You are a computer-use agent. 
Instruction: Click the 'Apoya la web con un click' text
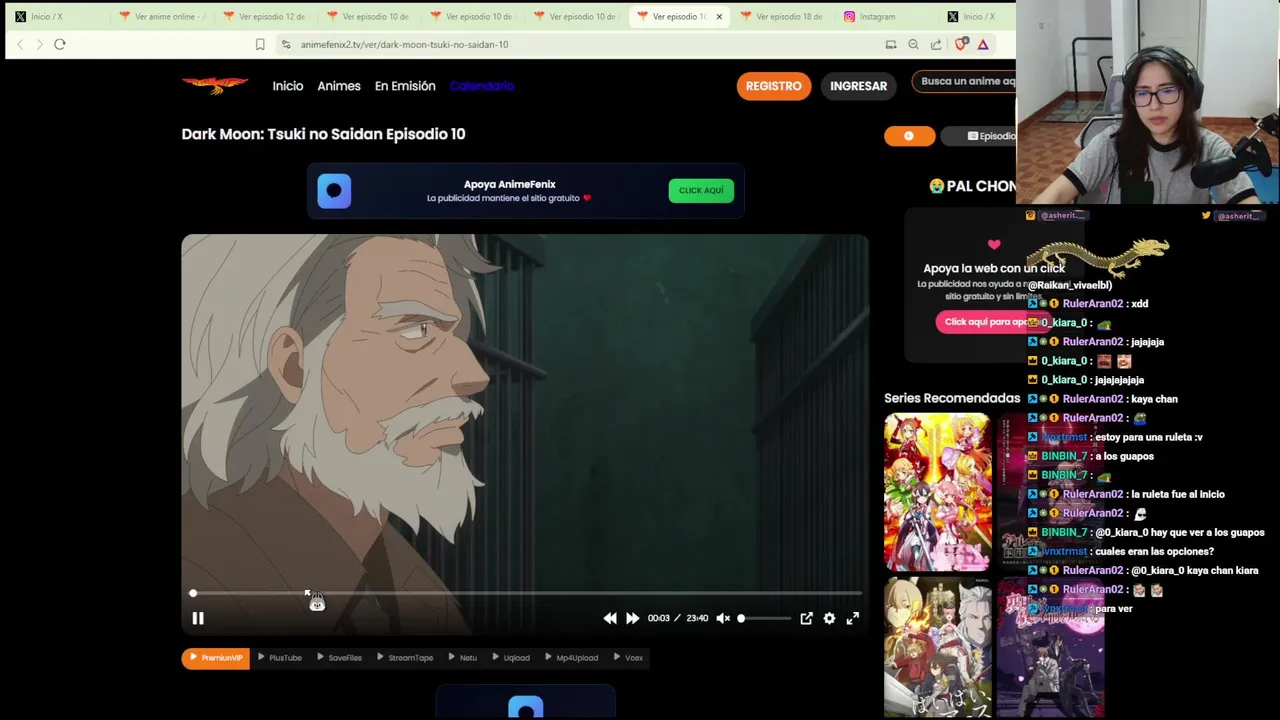click(x=994, y=268)
